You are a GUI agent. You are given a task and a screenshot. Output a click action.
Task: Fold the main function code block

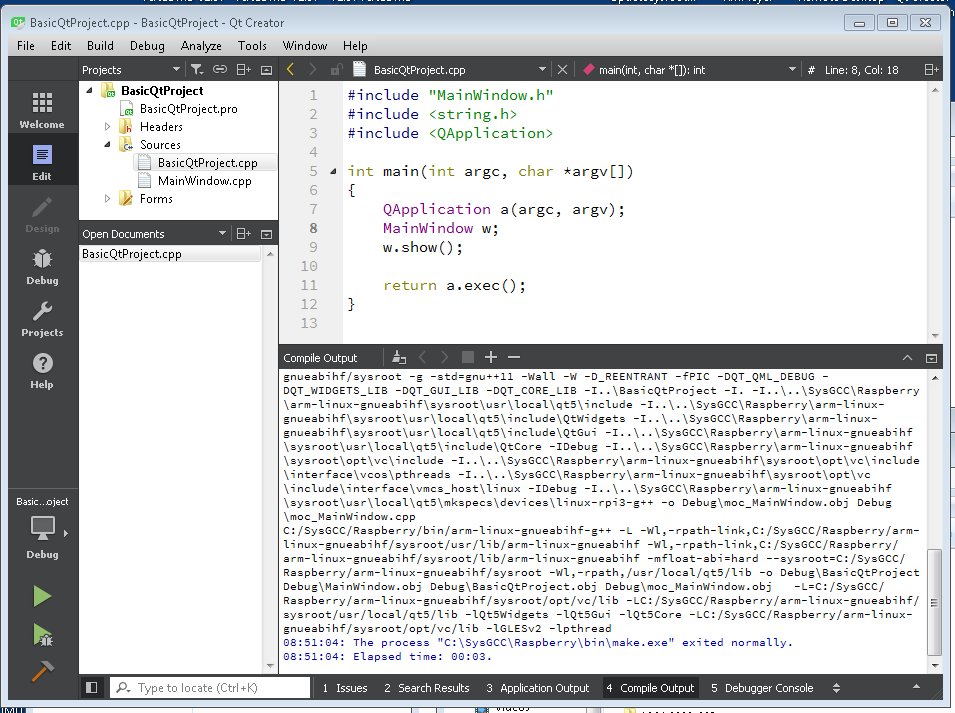[333, 172]
